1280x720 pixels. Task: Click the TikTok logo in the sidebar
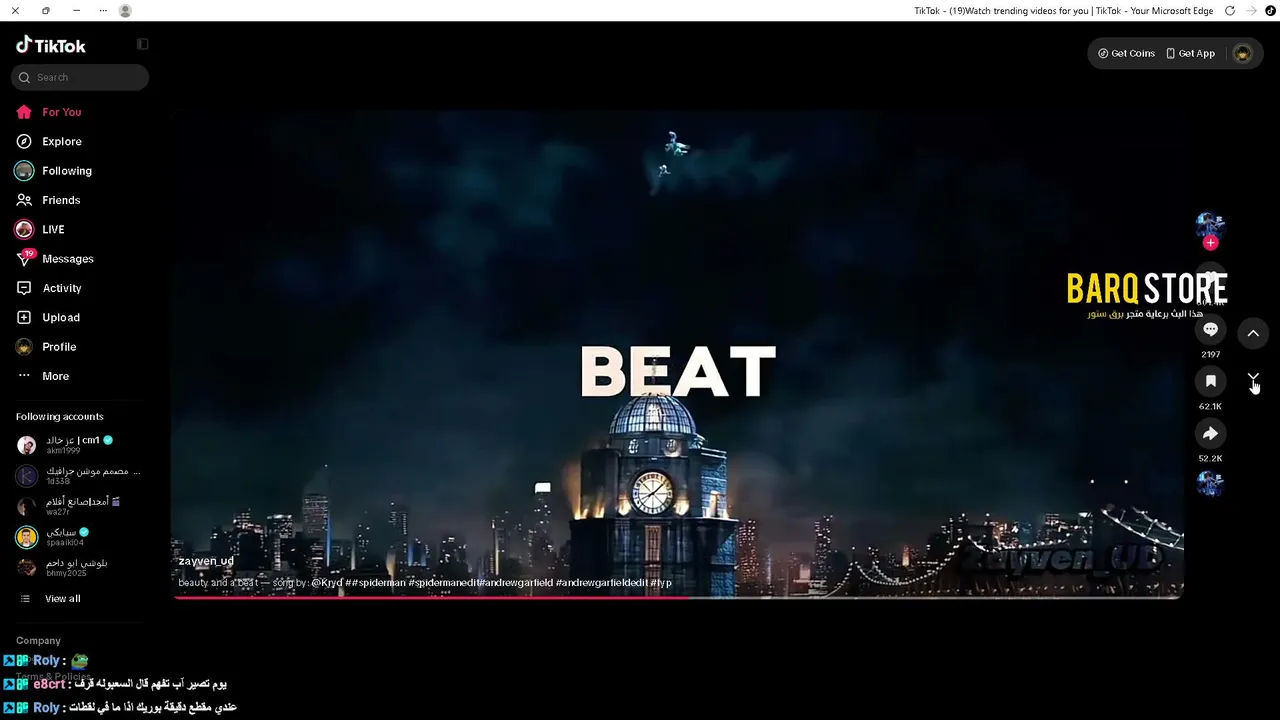(51, 45)
